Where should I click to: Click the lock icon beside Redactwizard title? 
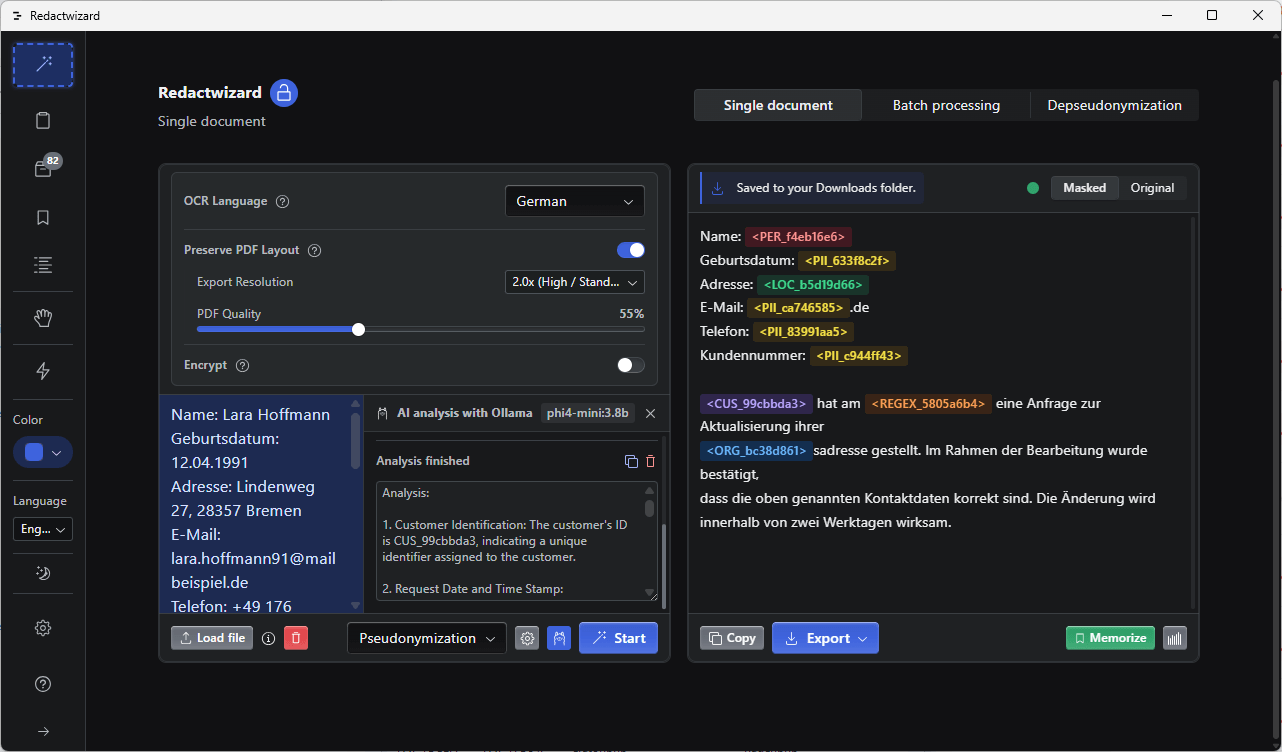click(x=284, y=93)
